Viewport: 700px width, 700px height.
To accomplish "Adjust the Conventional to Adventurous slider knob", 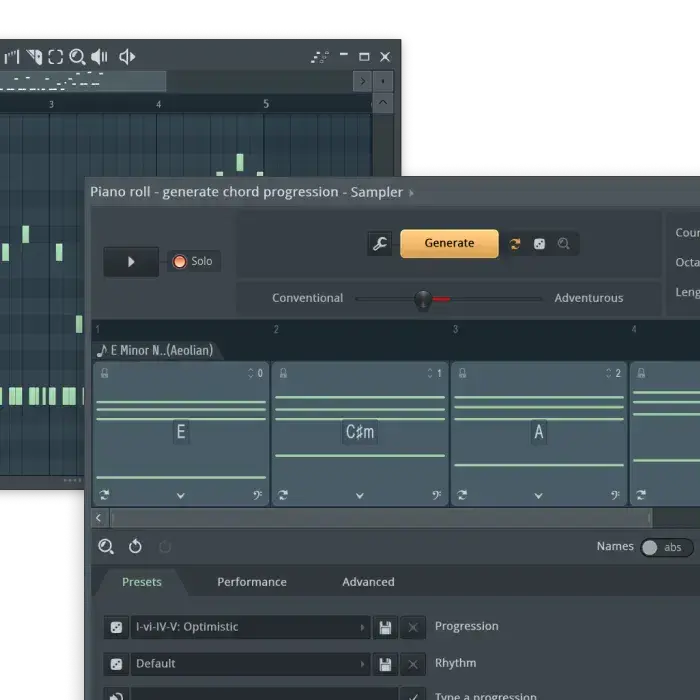I will [423, 299].
